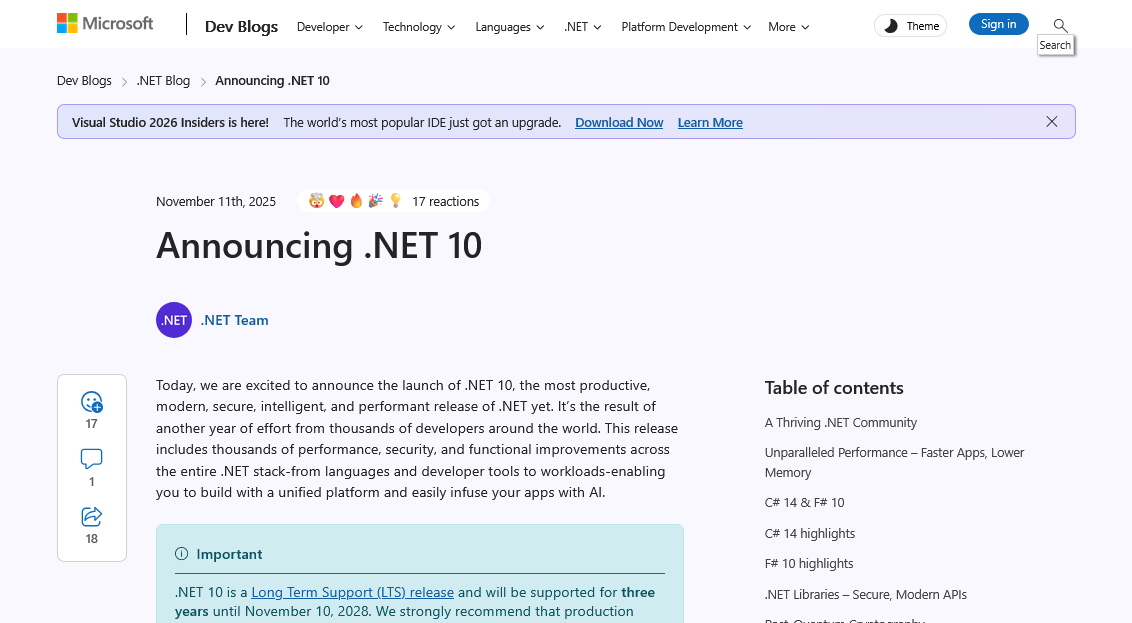Open the More navigation menu

788,27
